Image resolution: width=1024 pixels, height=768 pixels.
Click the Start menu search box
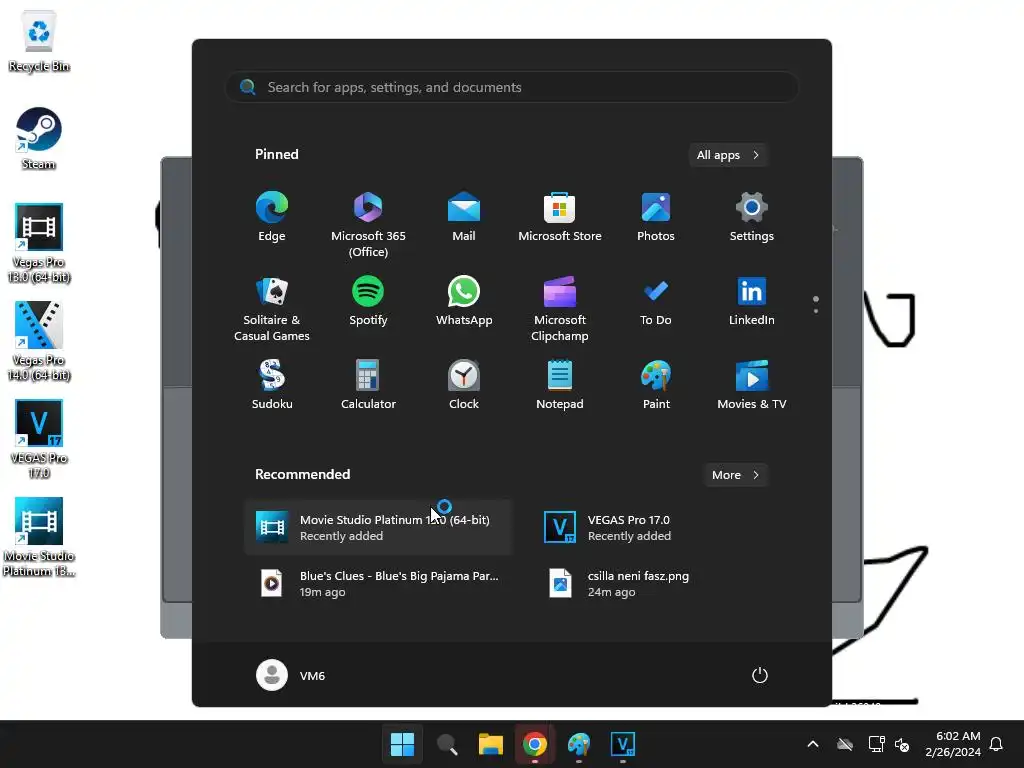click(512, 87)
